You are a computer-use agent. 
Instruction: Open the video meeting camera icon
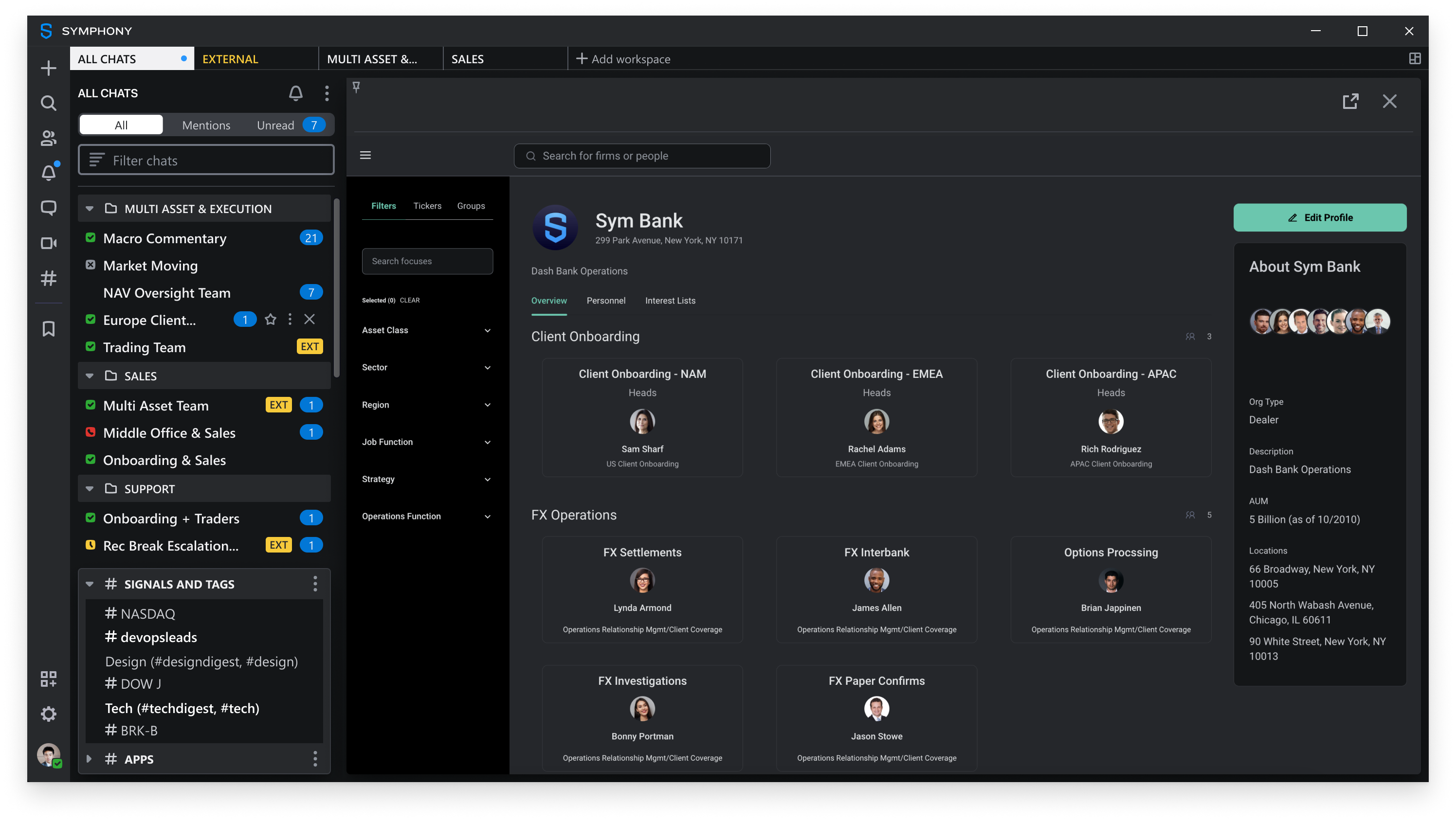click(x=49, y=243)
